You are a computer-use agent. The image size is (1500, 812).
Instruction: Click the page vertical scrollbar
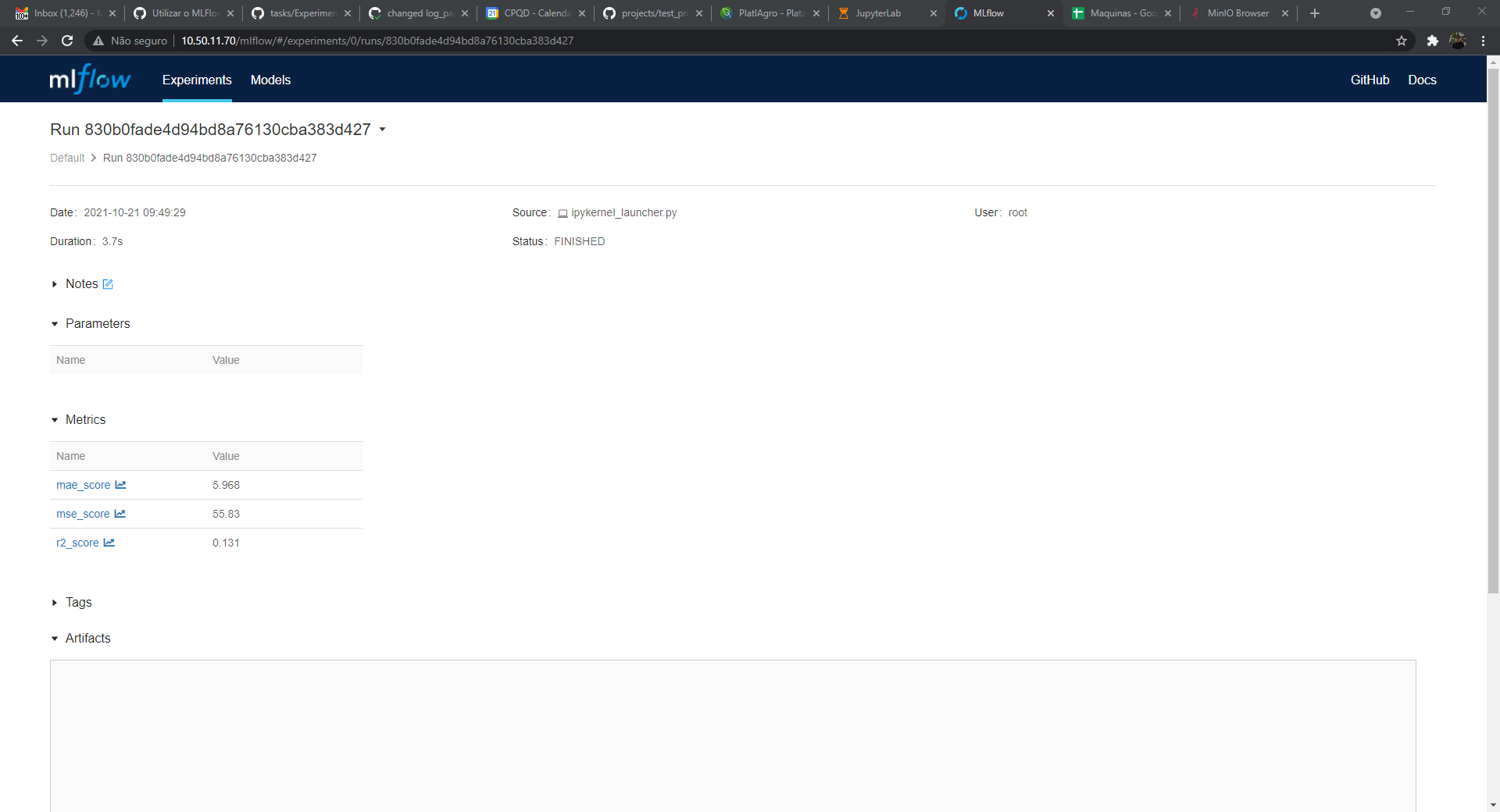pos(1493,332)
